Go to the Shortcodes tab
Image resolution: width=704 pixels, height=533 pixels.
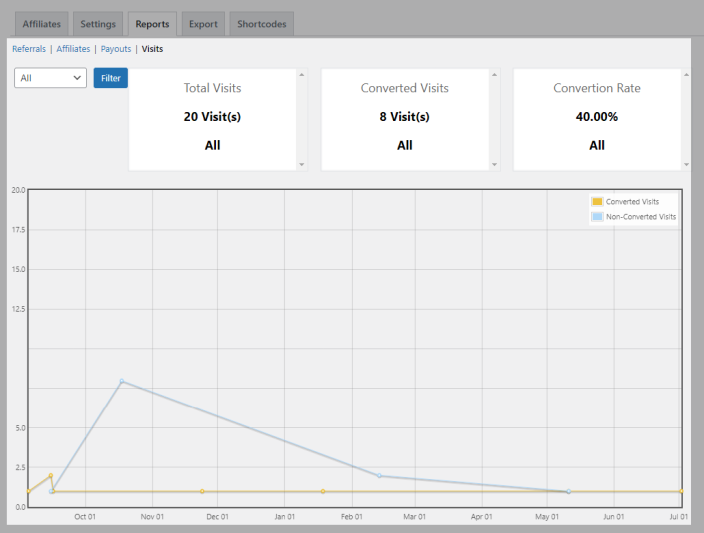pos(261,24)
